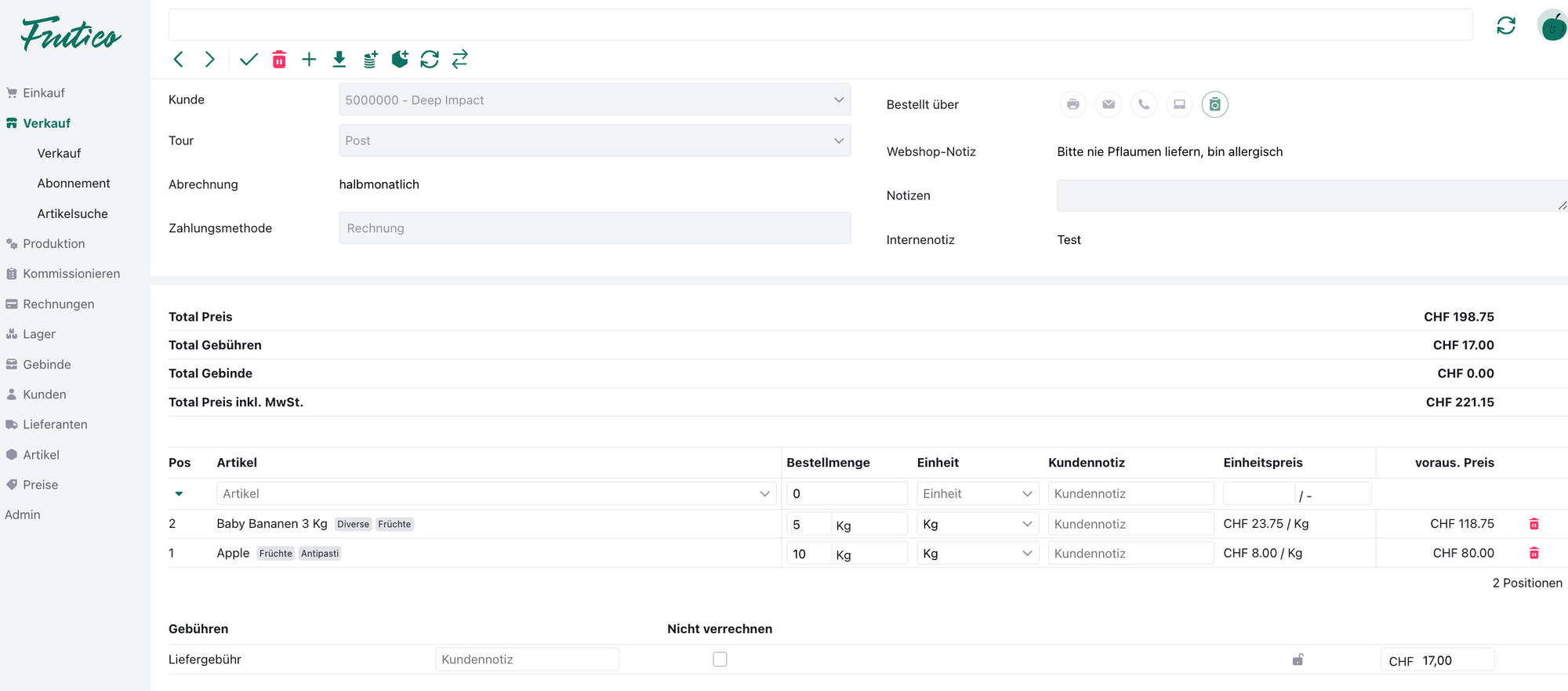Delete the Baby Bananen position
1568x691 pixels.
pyautogui.click(x=1534, y=524)
